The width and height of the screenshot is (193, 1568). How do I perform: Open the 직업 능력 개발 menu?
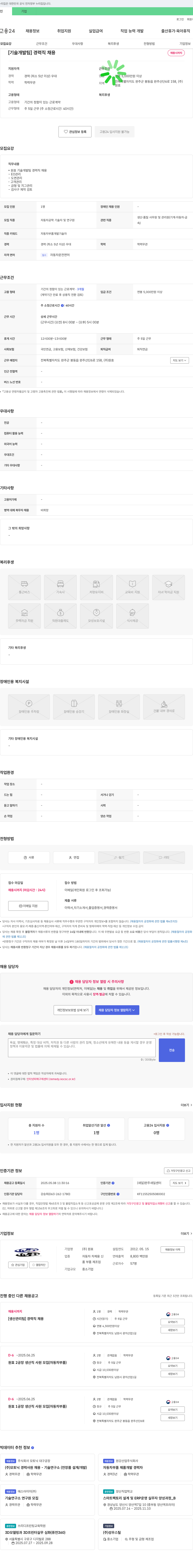[132, 31]
